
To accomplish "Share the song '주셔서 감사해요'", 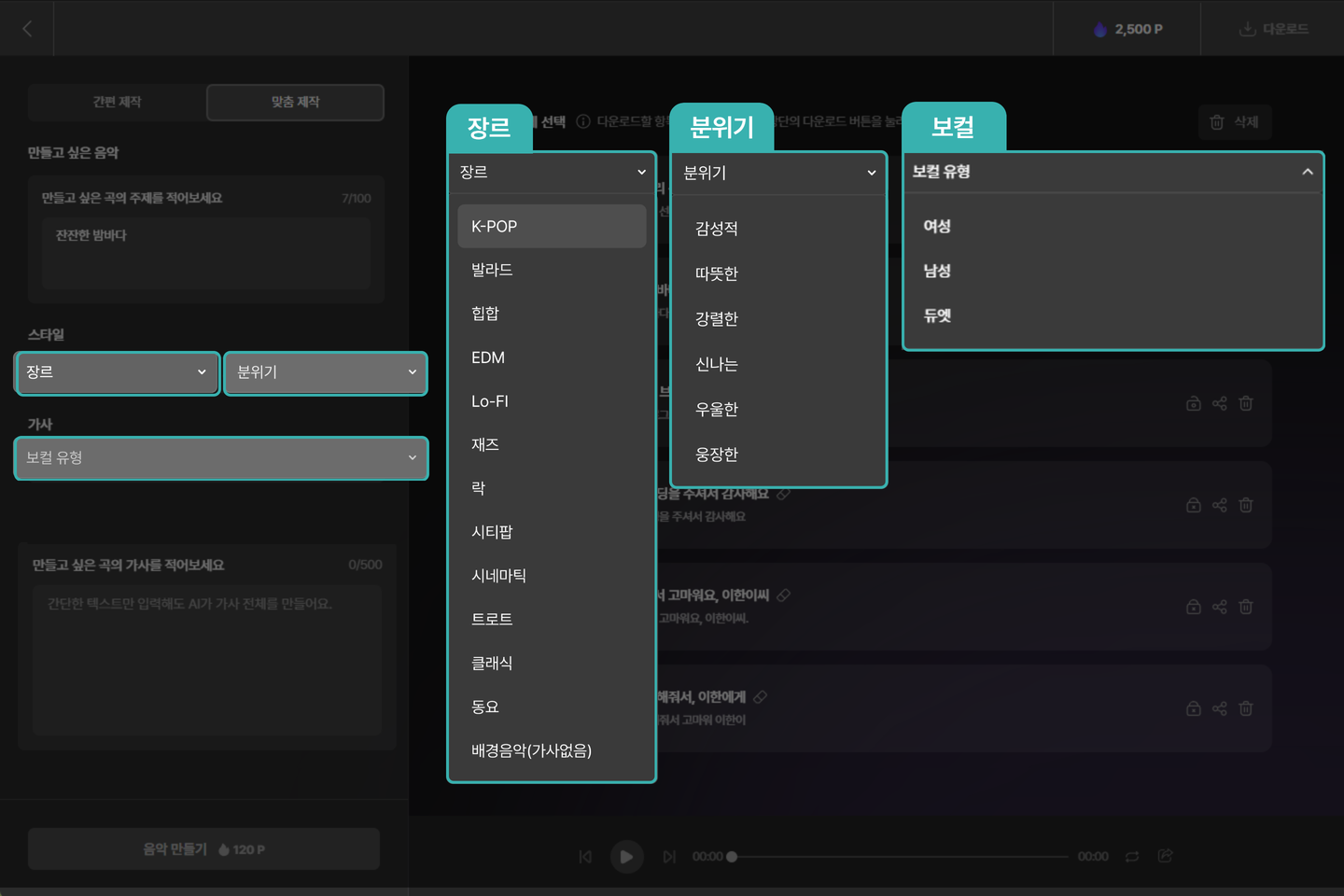I will (x=1220, y=505).
